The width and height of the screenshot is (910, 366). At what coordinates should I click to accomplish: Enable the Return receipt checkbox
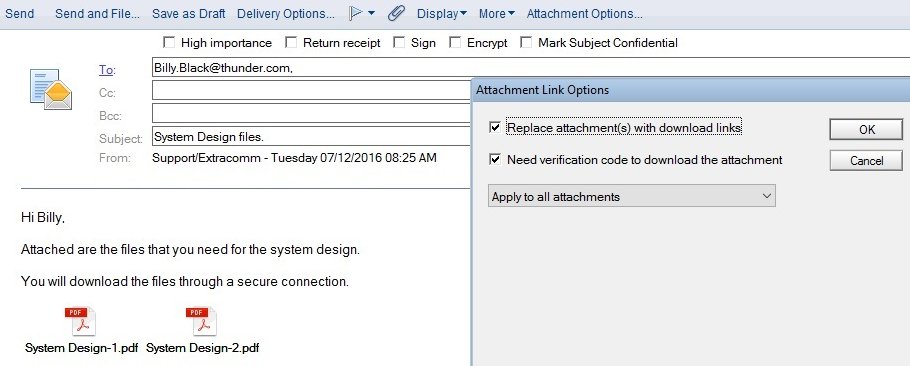click(291, 42)
